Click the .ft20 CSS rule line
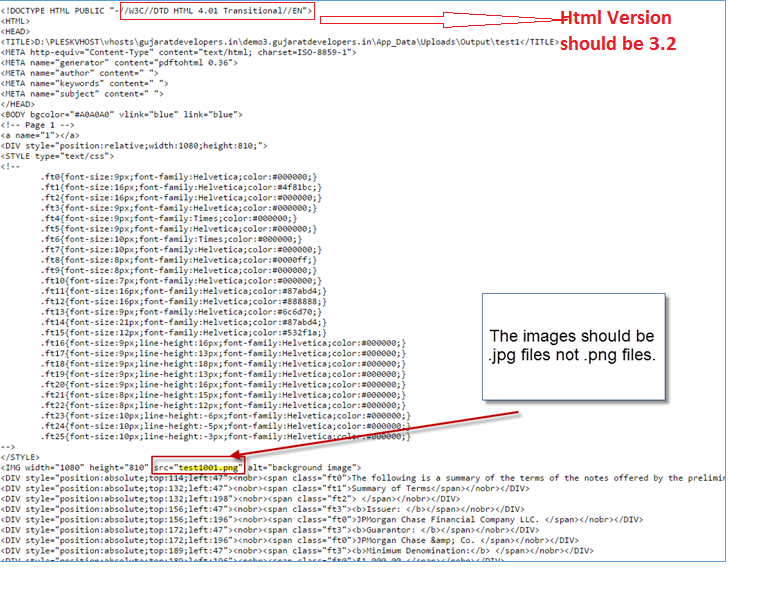Image resolution: width=764 pixels, height=596 pixels. 223,385
